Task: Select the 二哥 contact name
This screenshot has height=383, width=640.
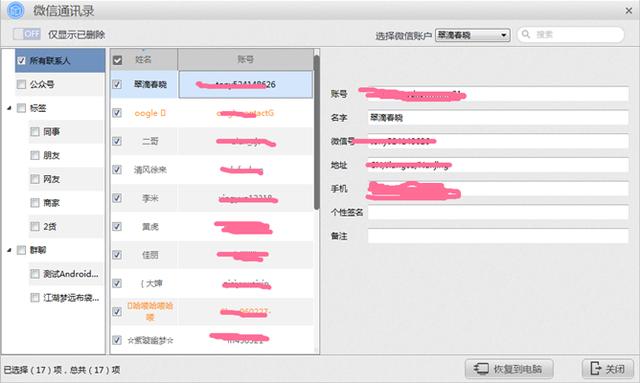Action: coord(150,141)
